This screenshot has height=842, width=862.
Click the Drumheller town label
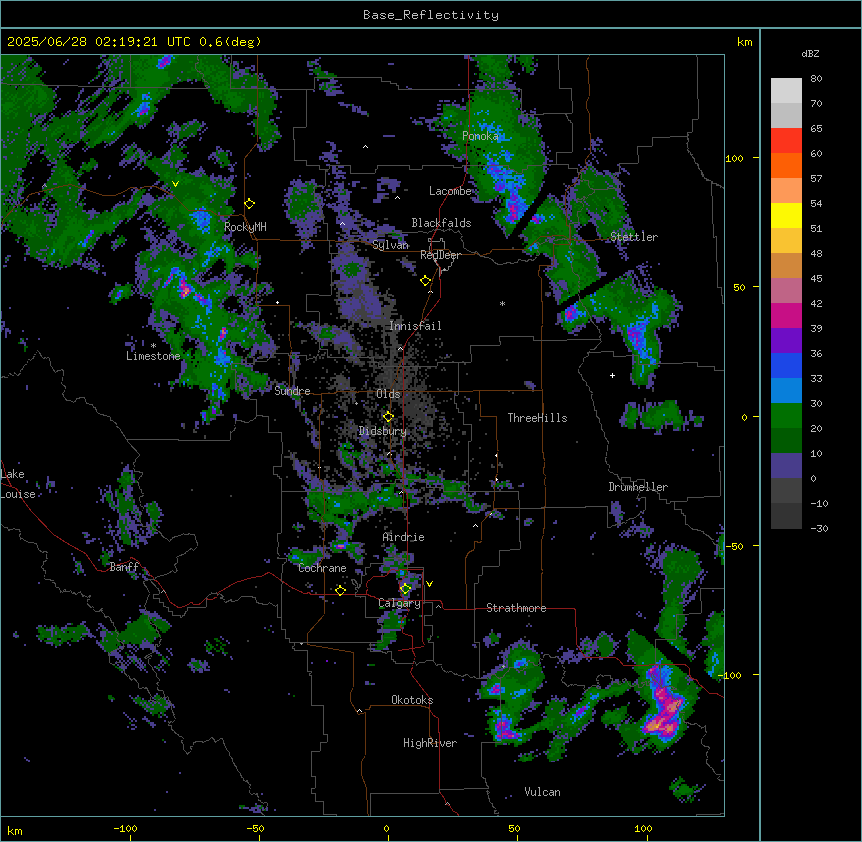coord(638,487)
